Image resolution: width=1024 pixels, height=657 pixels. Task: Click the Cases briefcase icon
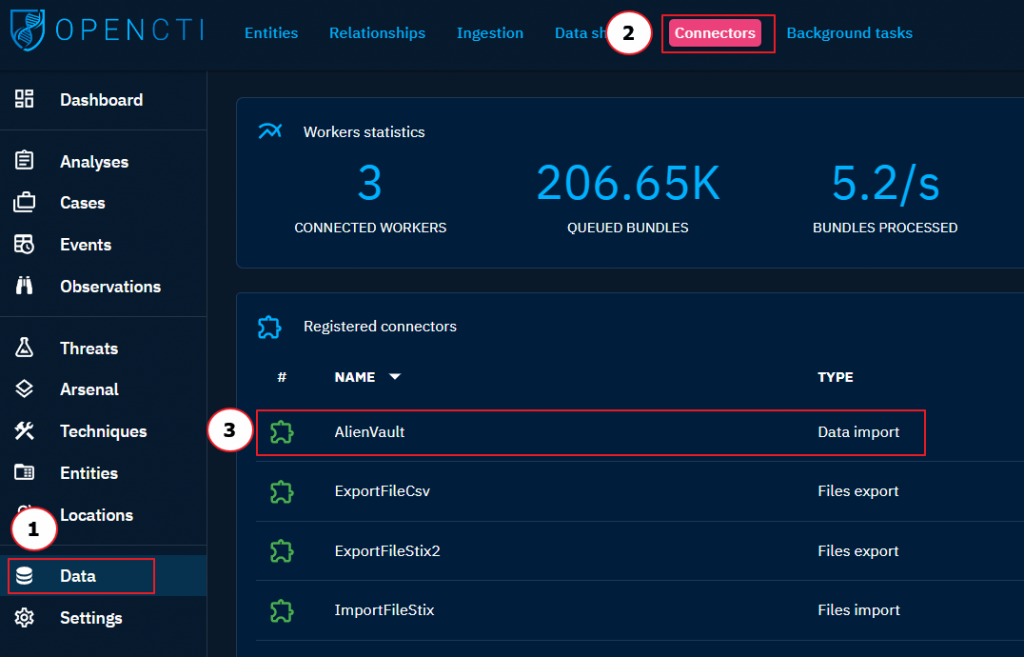(24, 202)
